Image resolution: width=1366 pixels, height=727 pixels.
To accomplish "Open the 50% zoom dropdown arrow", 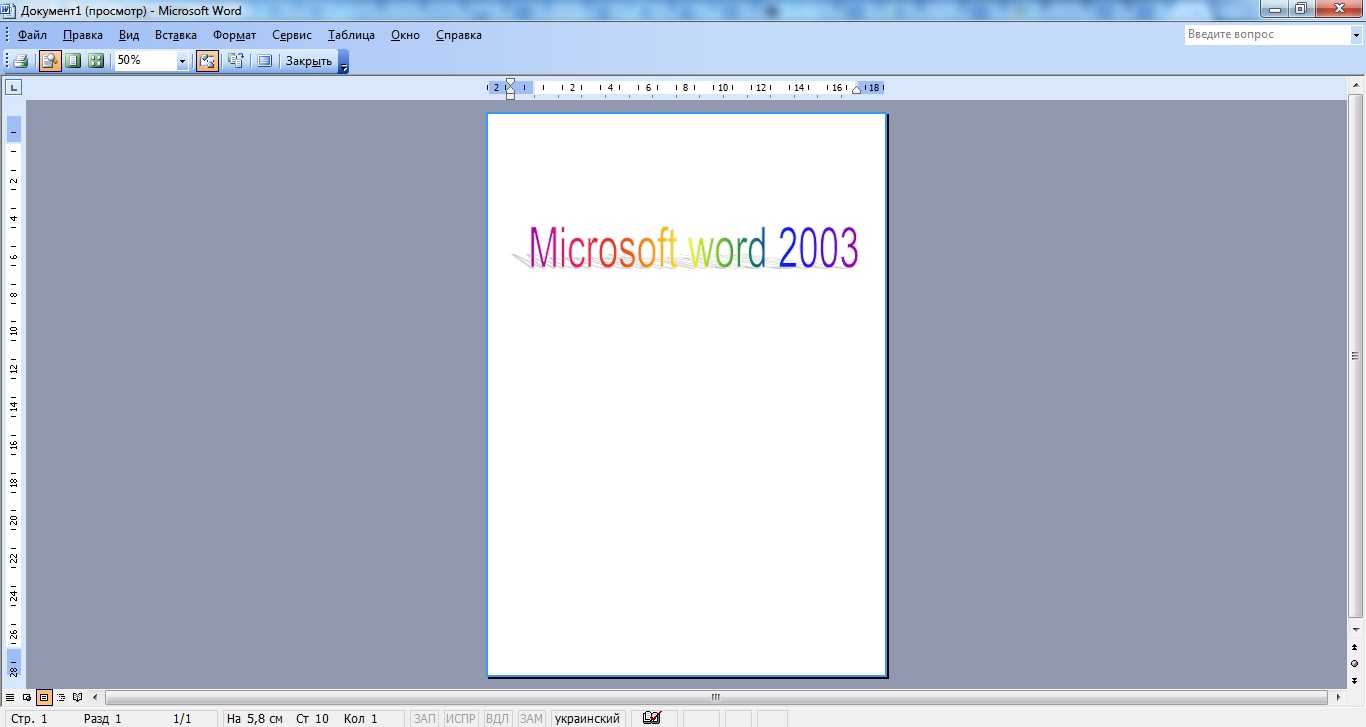I will (182, 61).
